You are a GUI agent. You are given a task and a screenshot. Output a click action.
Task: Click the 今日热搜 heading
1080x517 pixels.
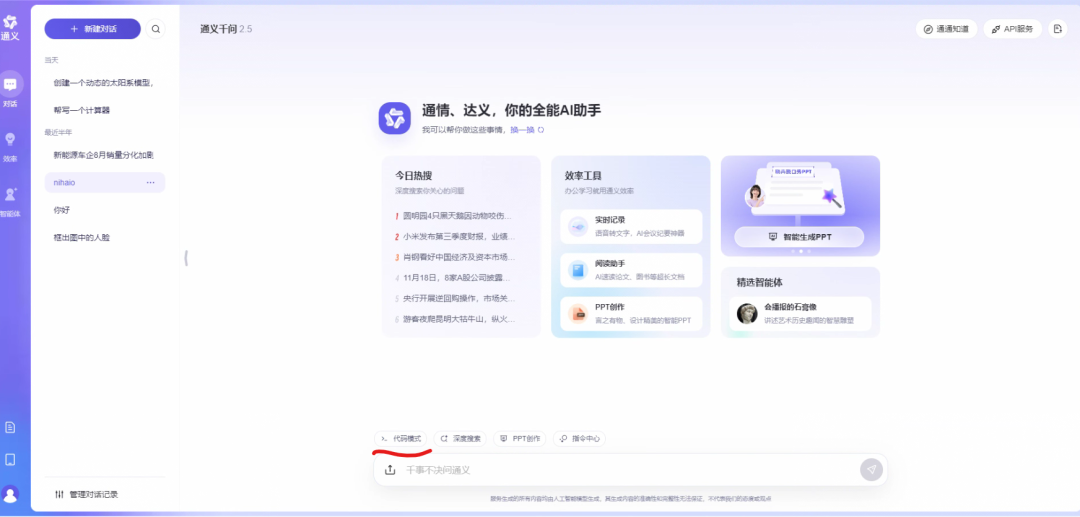(413, 176)
